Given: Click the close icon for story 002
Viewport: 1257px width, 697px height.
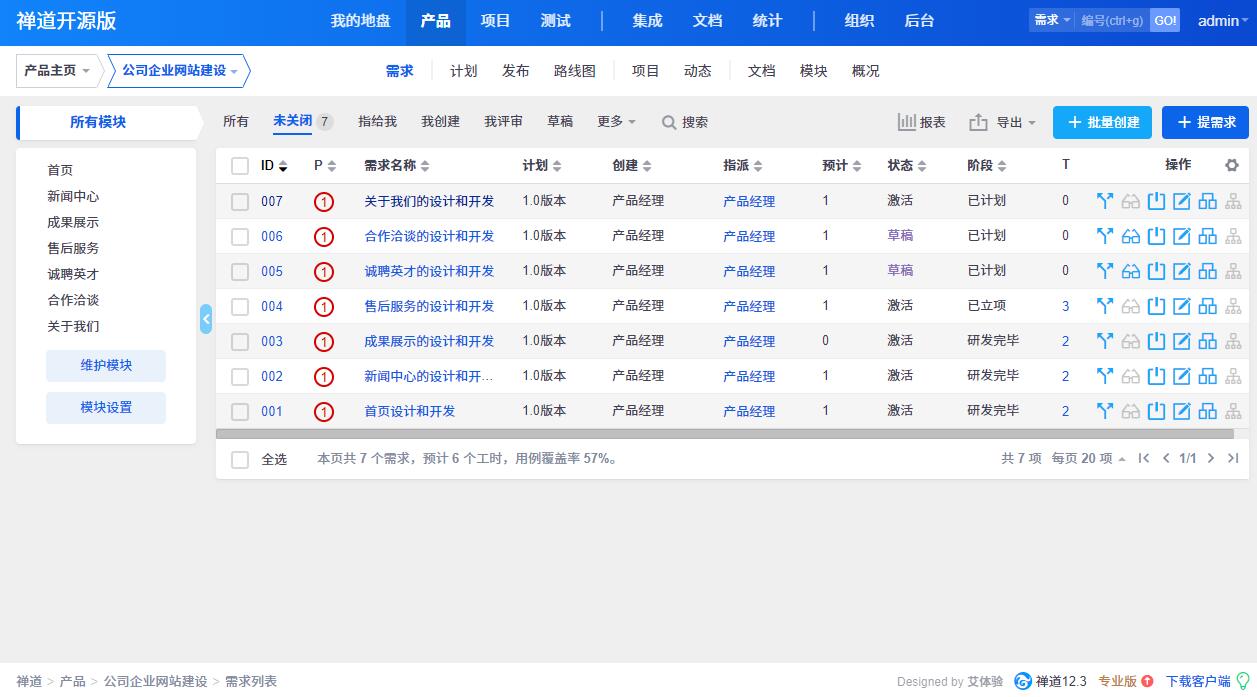Looking at the screenshot, I should point(1157,376).
